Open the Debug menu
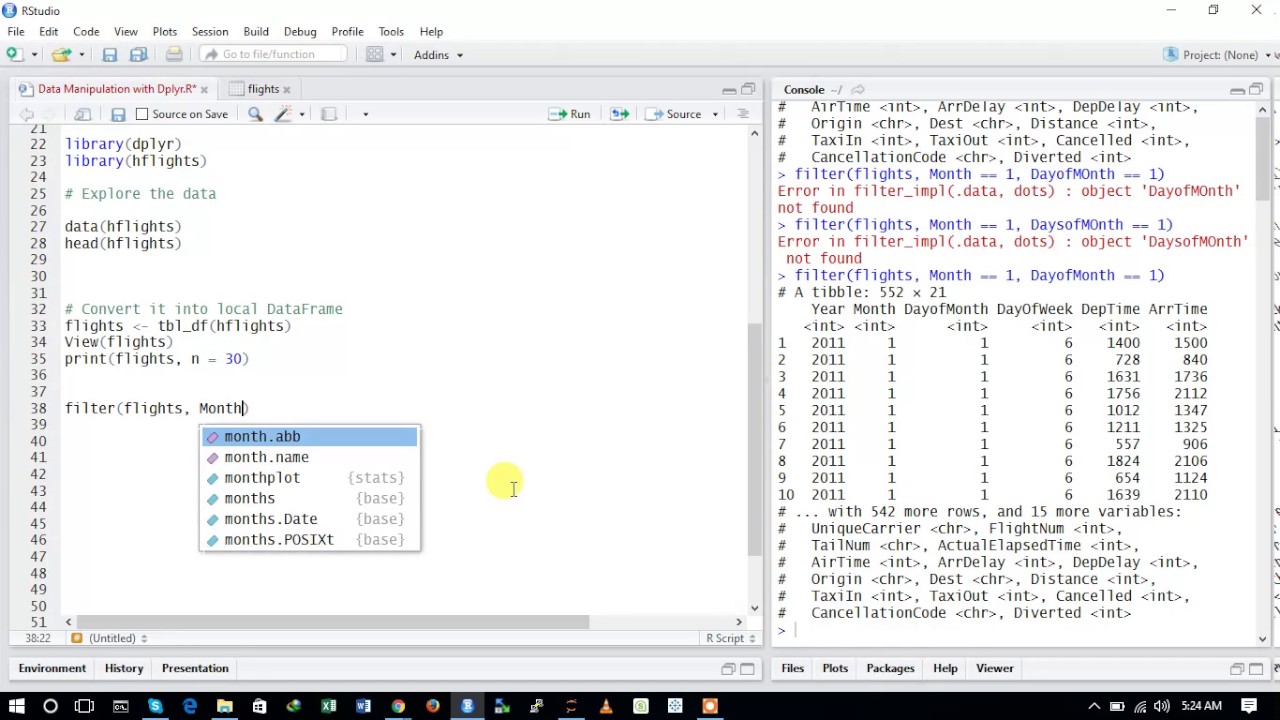The width and height of the screenshot is (1280, 720). pyautogui.click(x=300, y=31)
